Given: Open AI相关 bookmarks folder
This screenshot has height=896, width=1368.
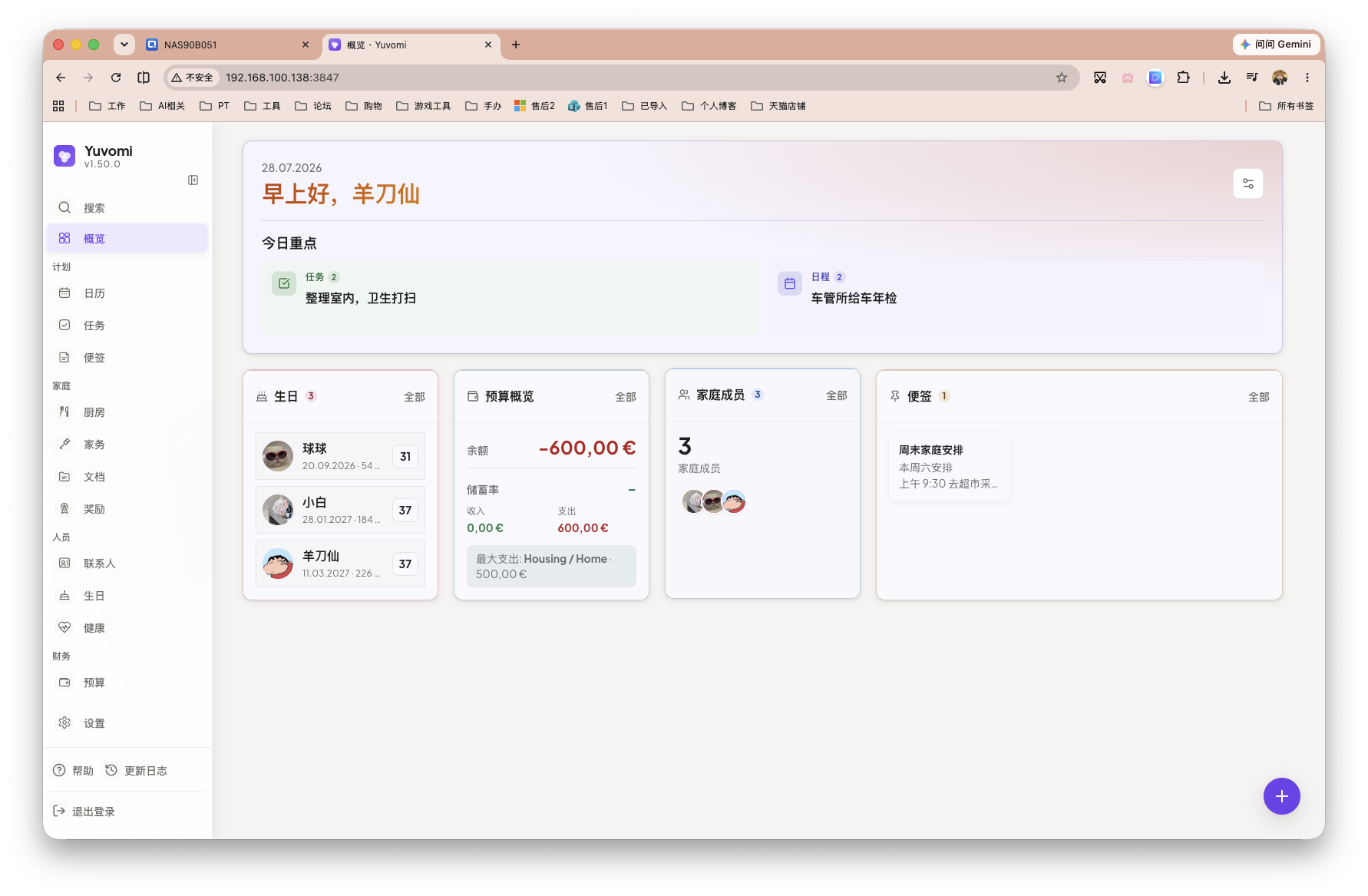Looking at the screenshot, I should tap(163, 106).
